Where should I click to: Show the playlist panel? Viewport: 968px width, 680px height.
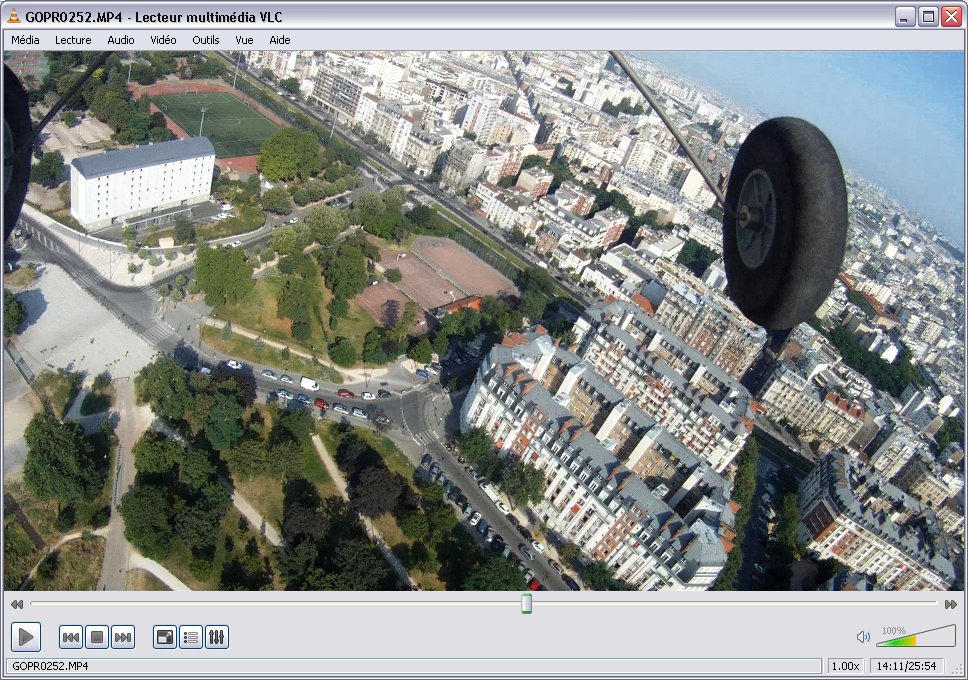point(191,637)
